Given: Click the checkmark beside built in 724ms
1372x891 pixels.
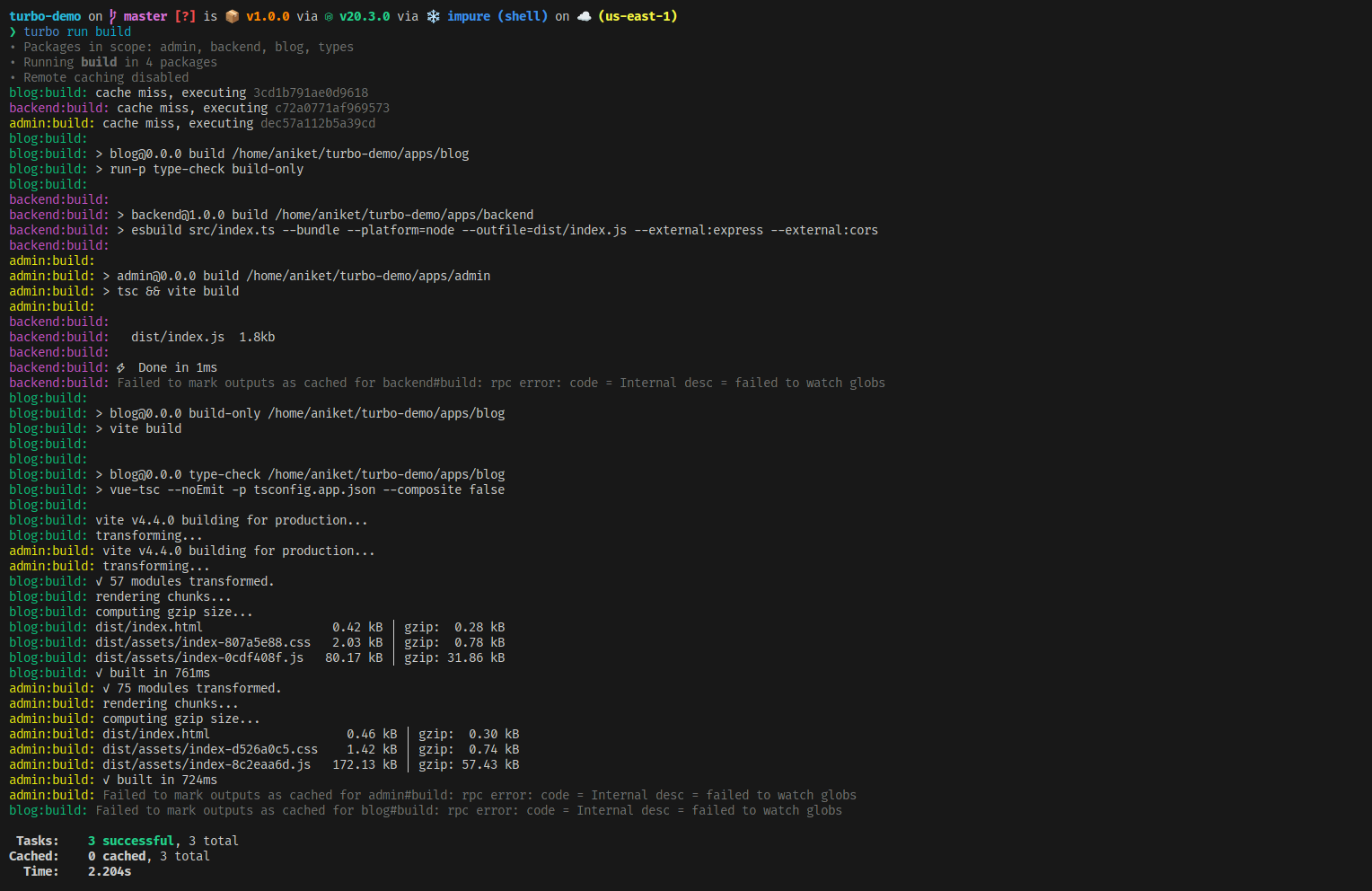Looking at the screenshot, I should tap(107, 780).
